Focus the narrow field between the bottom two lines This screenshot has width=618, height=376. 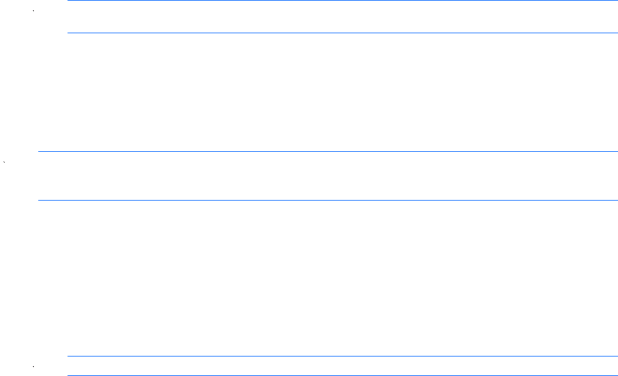[343, 366]
